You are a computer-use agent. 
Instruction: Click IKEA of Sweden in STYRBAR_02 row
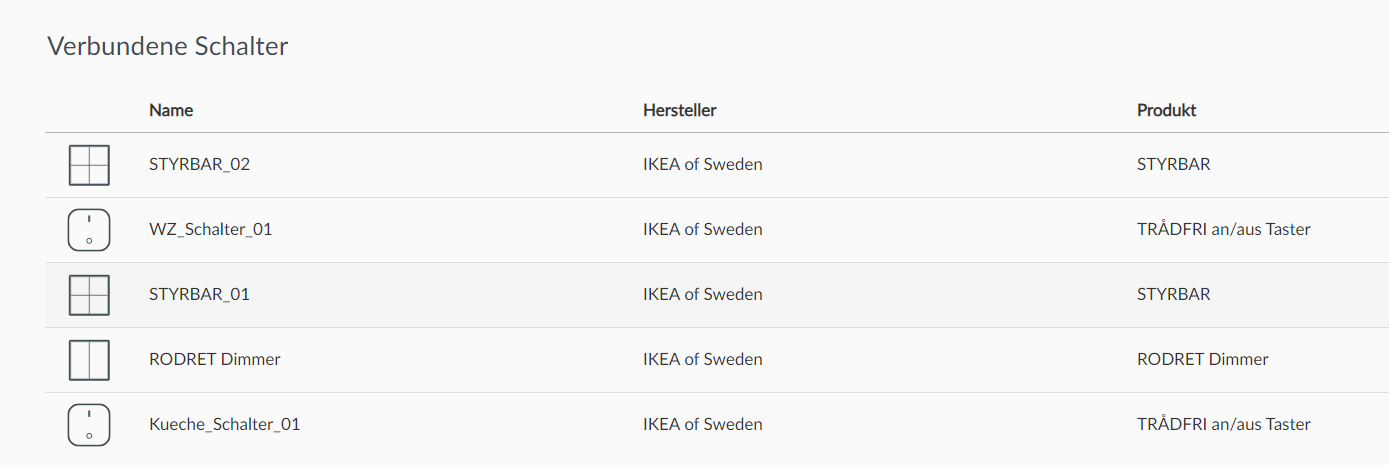point(702,164)
